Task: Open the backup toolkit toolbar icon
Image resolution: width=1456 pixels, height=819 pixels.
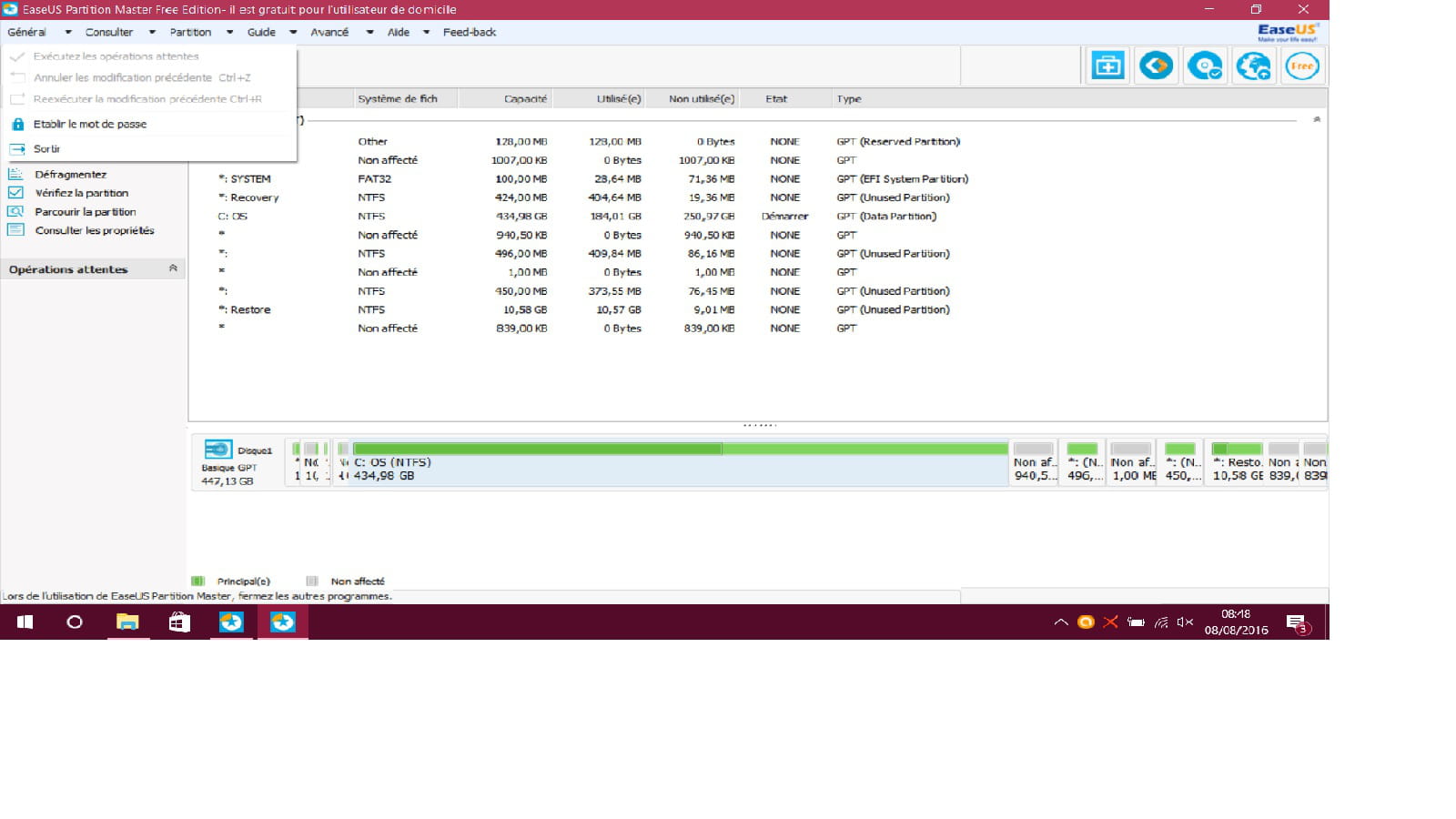Action: point(1107,66)
